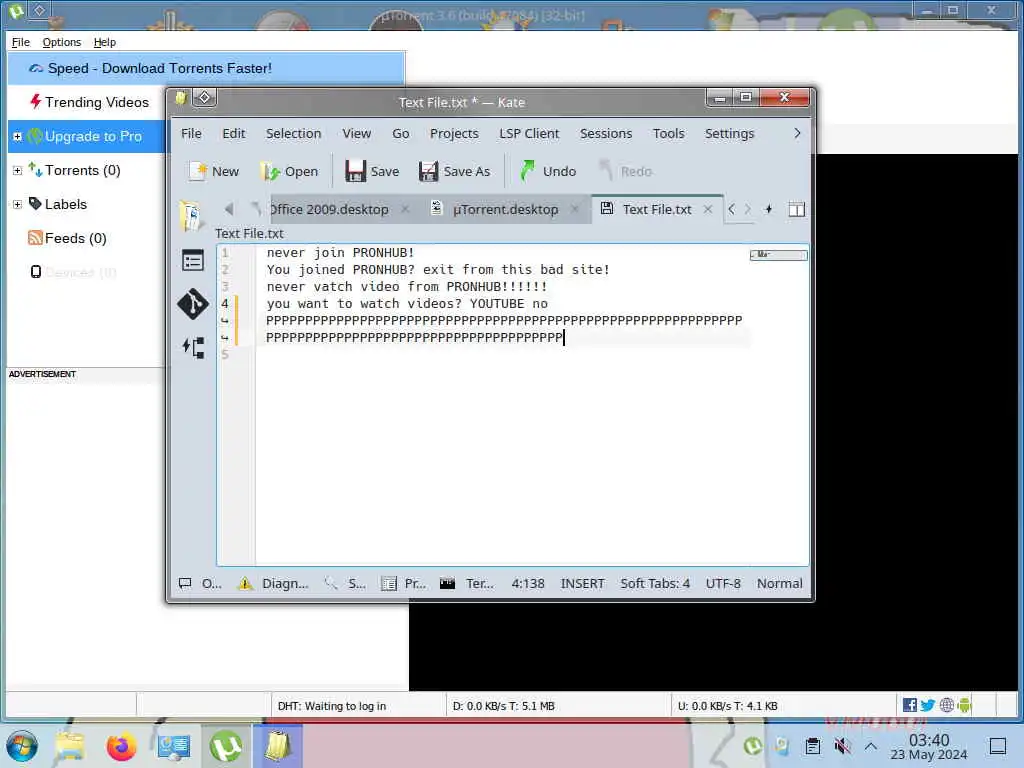Screen dimensions: 1024x768
Task: Open Kate's Sessions menu
Action: click(x=605, y=133)
